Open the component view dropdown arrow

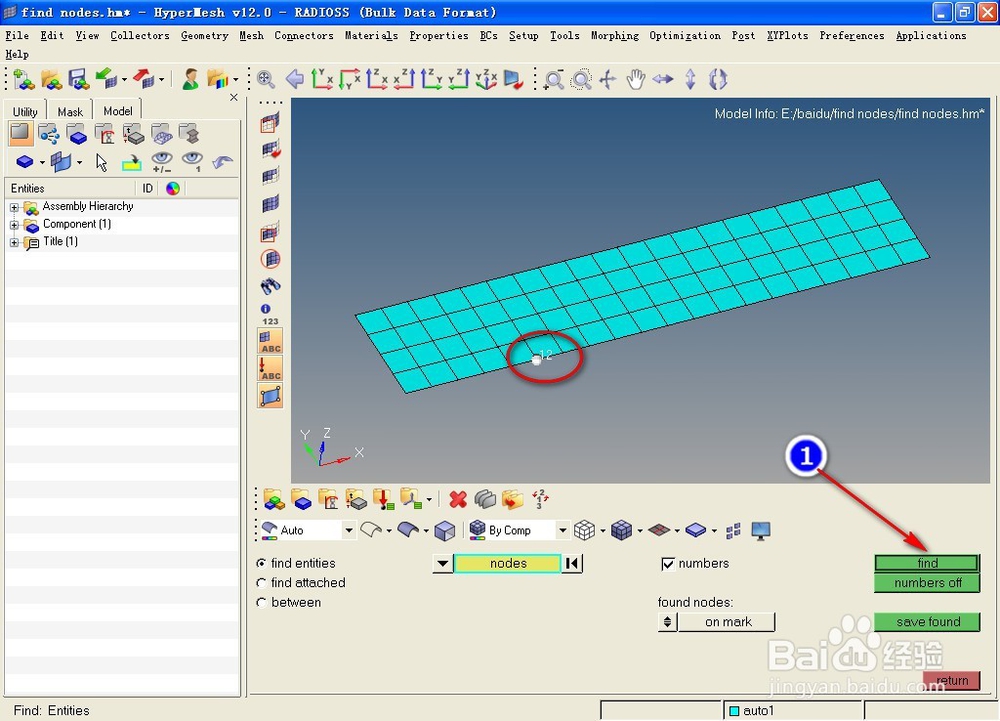coord(42,163)
